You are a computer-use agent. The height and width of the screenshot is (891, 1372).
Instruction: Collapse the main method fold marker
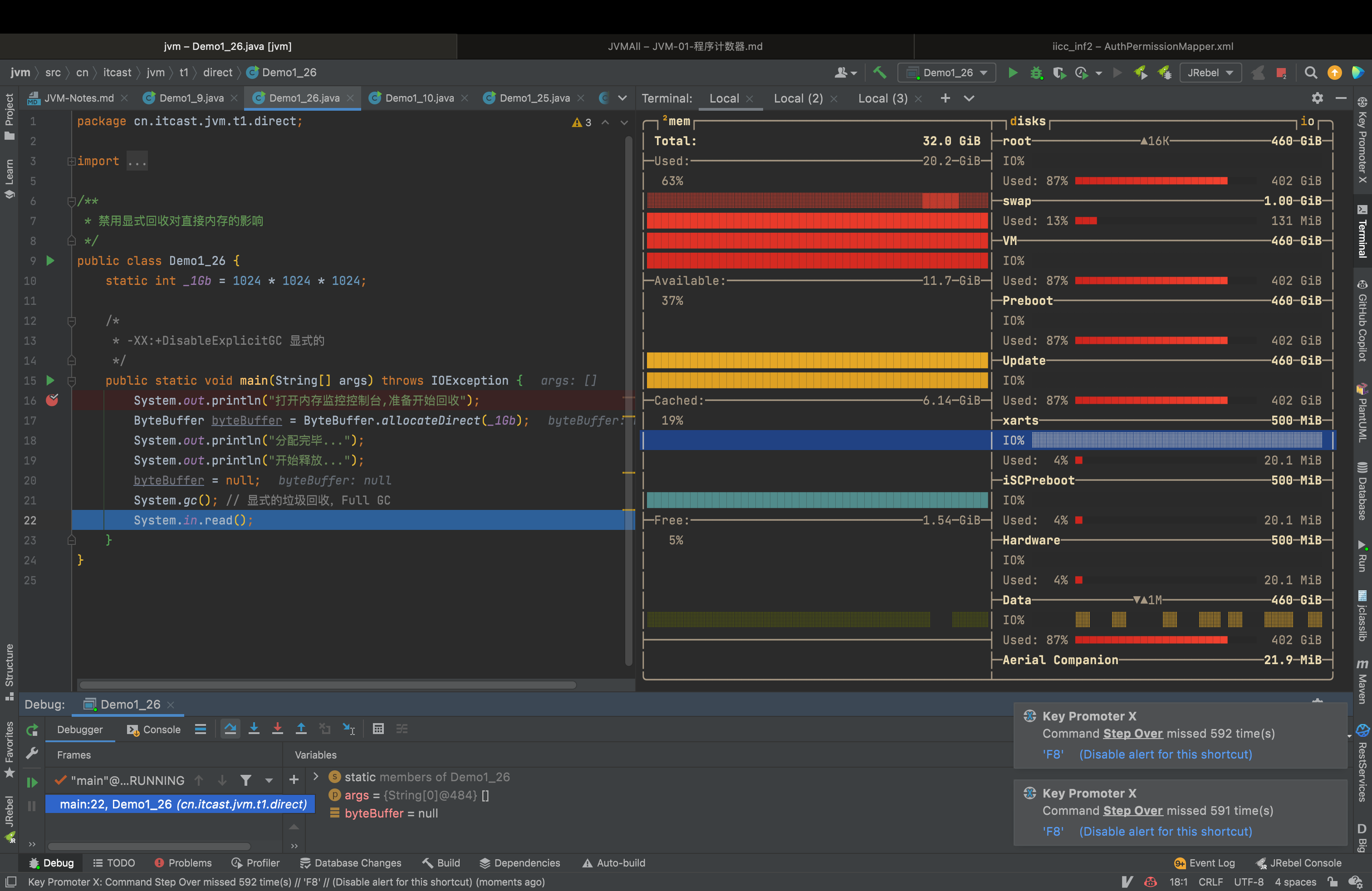(x=72, y=381)
